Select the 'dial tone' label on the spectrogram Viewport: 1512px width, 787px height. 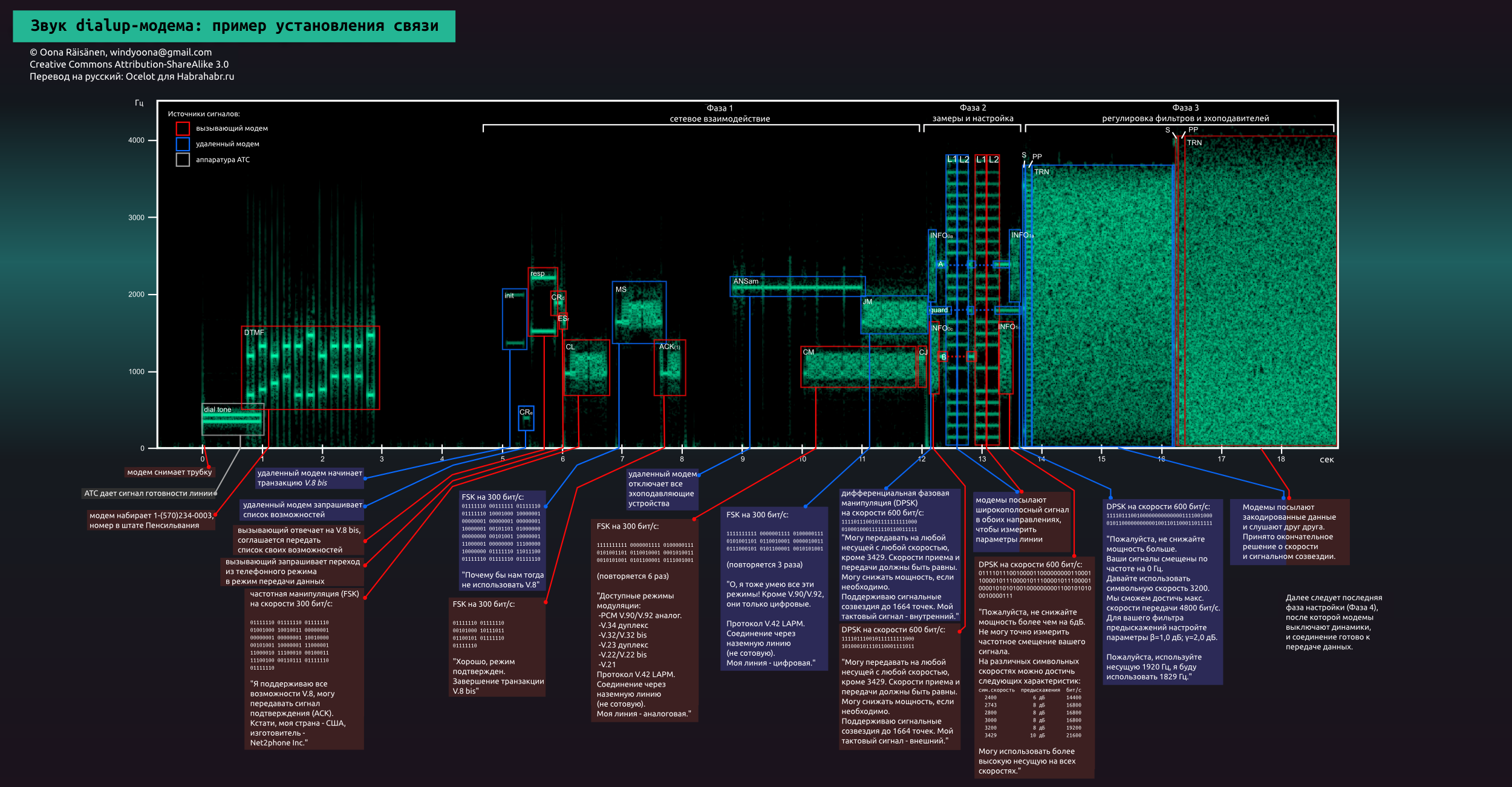218,410
